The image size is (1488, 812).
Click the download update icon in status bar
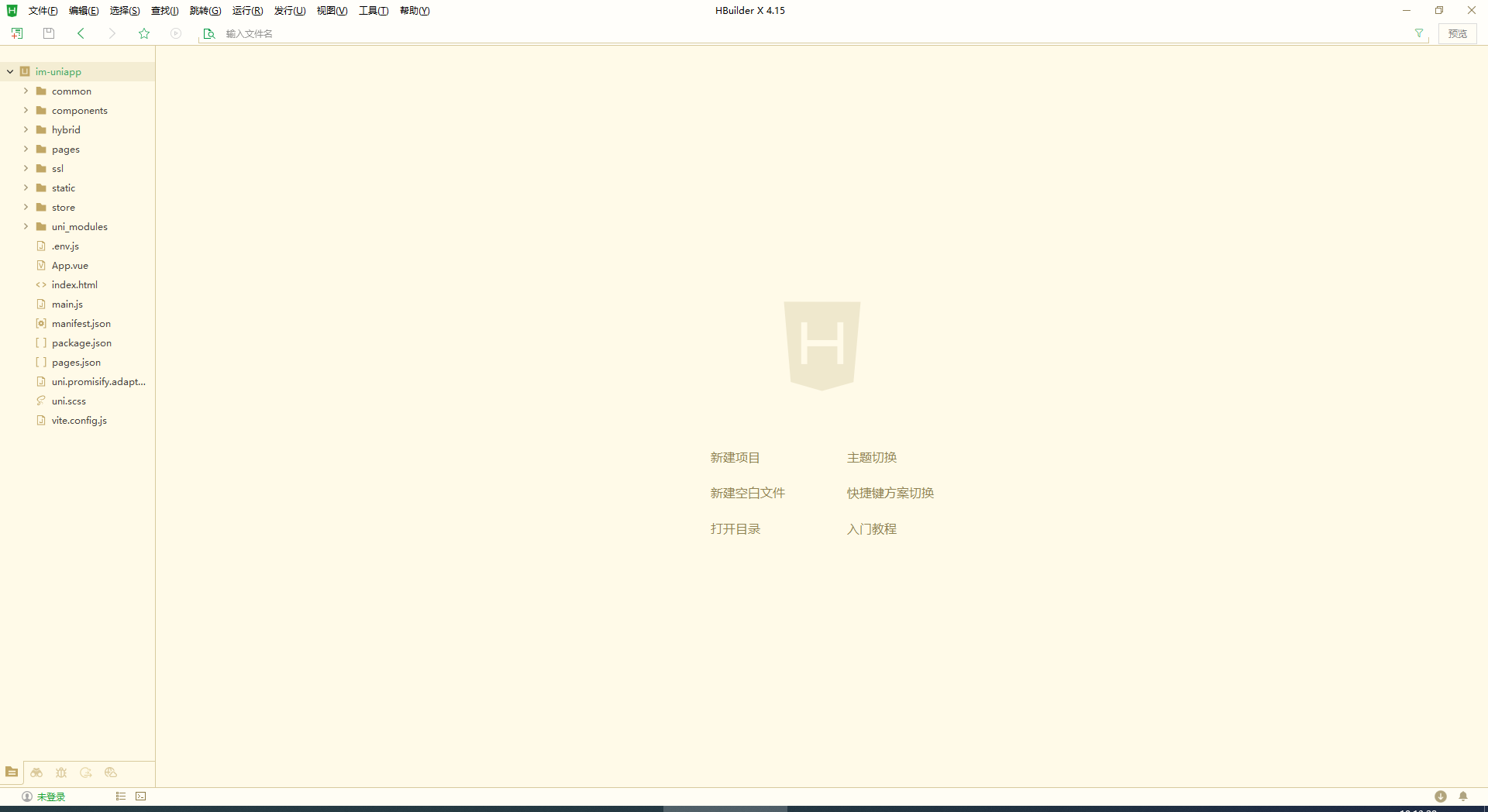pyautogui.click(x=1441, y=797)
